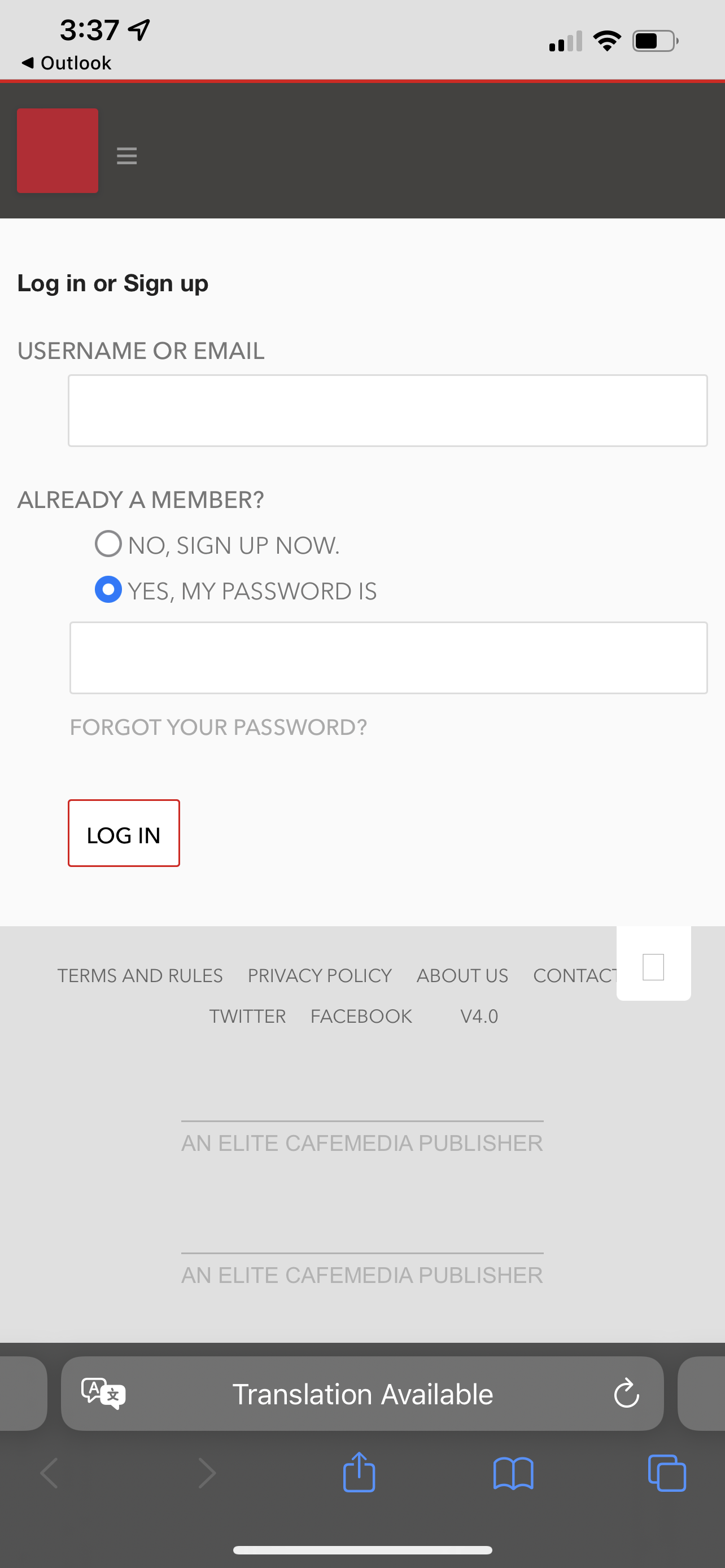Show all open Safari tabs
Screen dimensions: 725x1568
[667, 1473]
